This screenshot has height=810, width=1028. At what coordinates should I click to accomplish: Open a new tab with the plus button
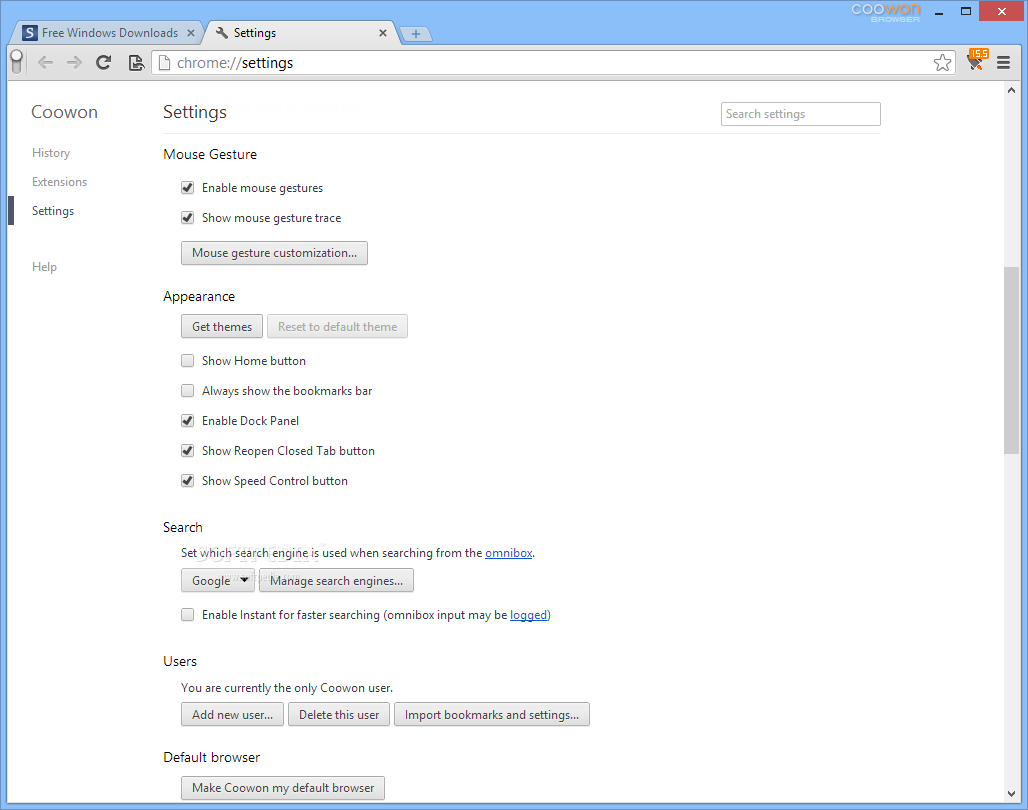point(416,33)
